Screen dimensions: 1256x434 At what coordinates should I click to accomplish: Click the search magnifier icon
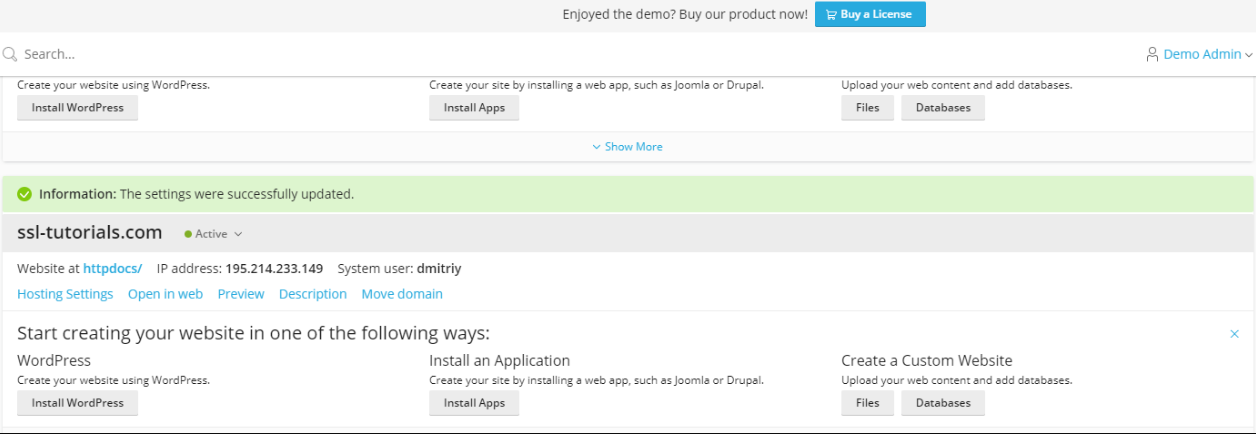click(9, 54)
